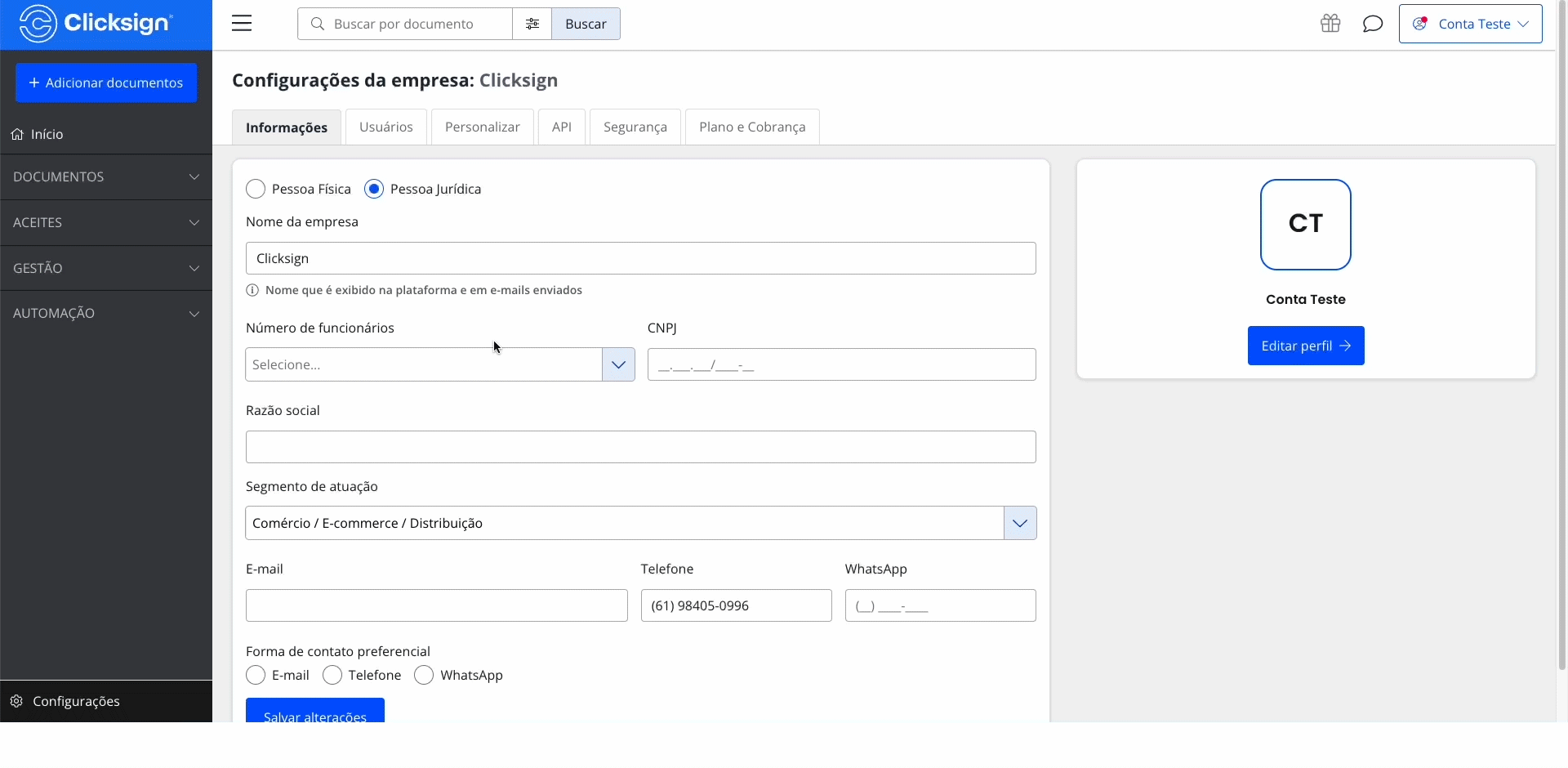The width and height of the screenshot is (1568, 768).
Task: Click the house icon beside Início
Action: (x=17, y=134)
